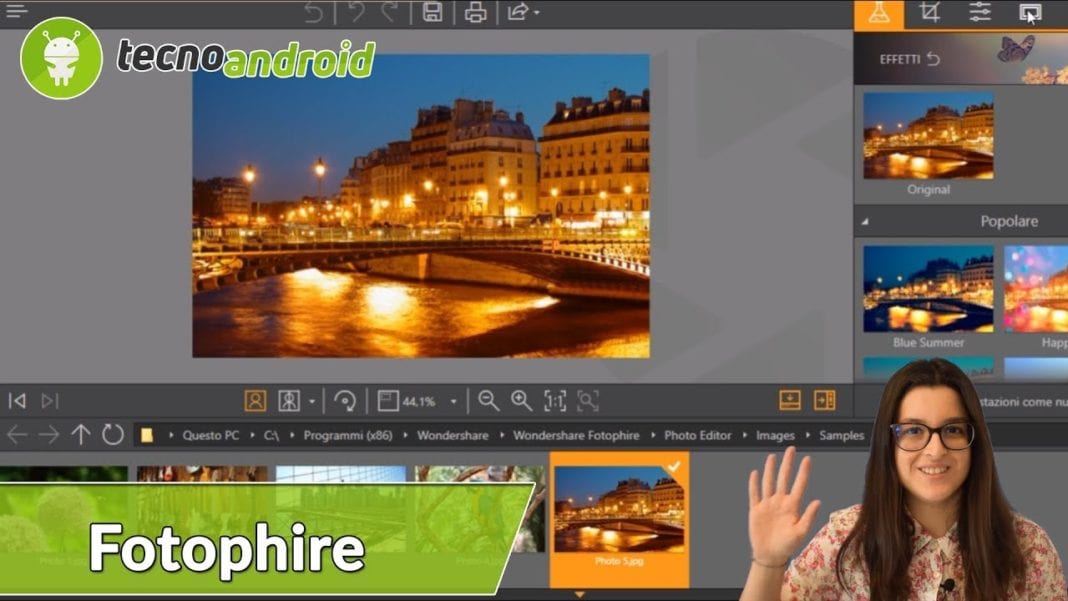1068x601 pixels.
Task: Open Samples breadcrumb folder
Action: pos(841,435)
